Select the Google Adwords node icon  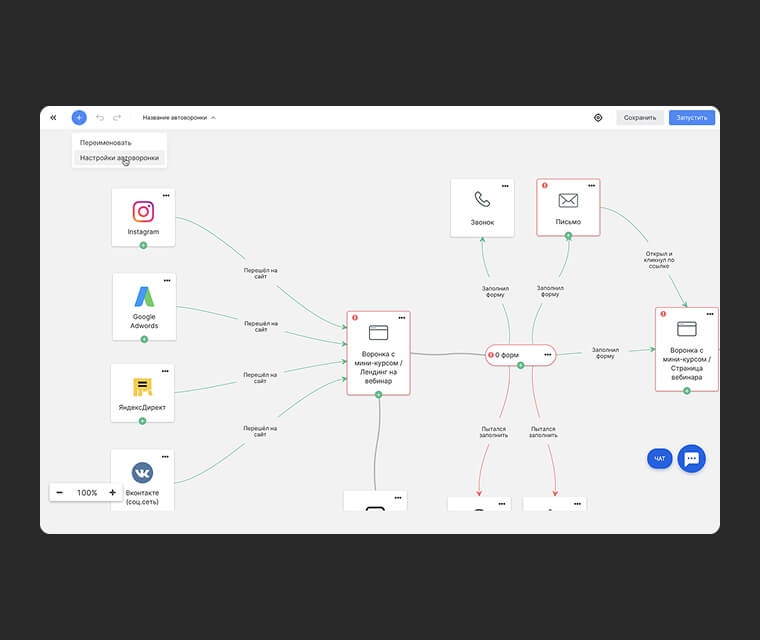click(x=144, y=296)
